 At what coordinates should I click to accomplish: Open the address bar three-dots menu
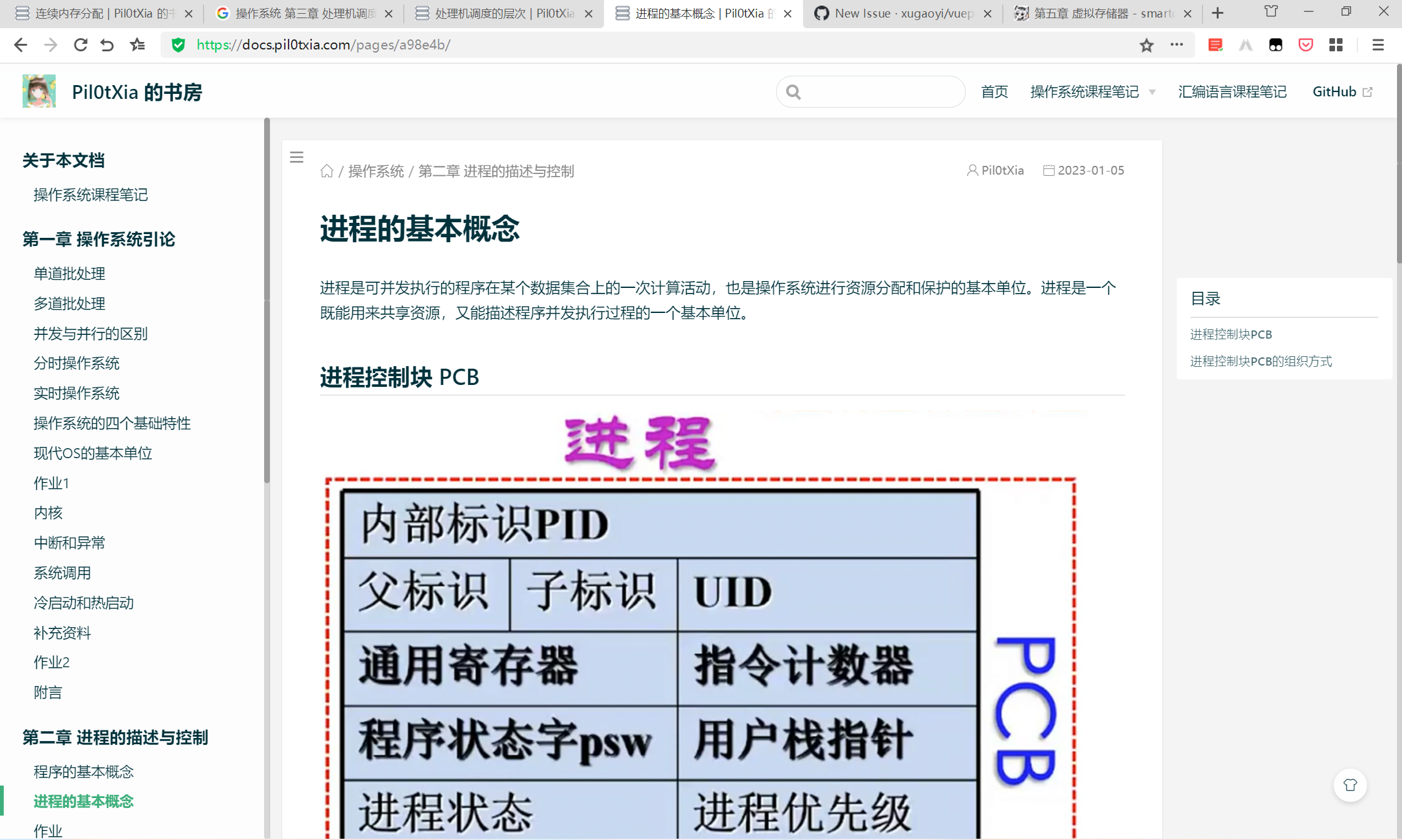pyautogui.click(x=1177, y=45)
